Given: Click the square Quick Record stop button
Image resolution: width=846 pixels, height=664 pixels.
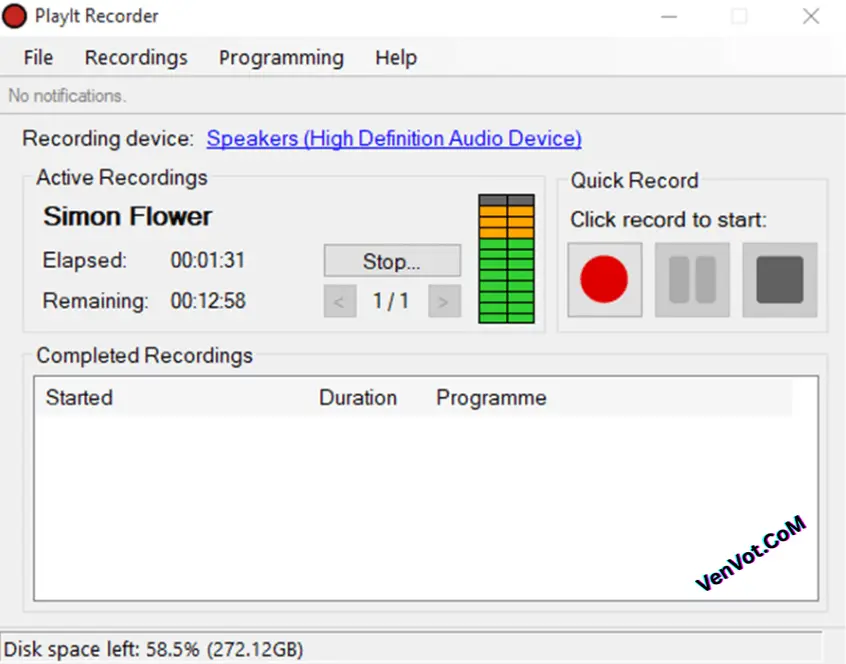Looking at the screenshot, I should [780, 279].
